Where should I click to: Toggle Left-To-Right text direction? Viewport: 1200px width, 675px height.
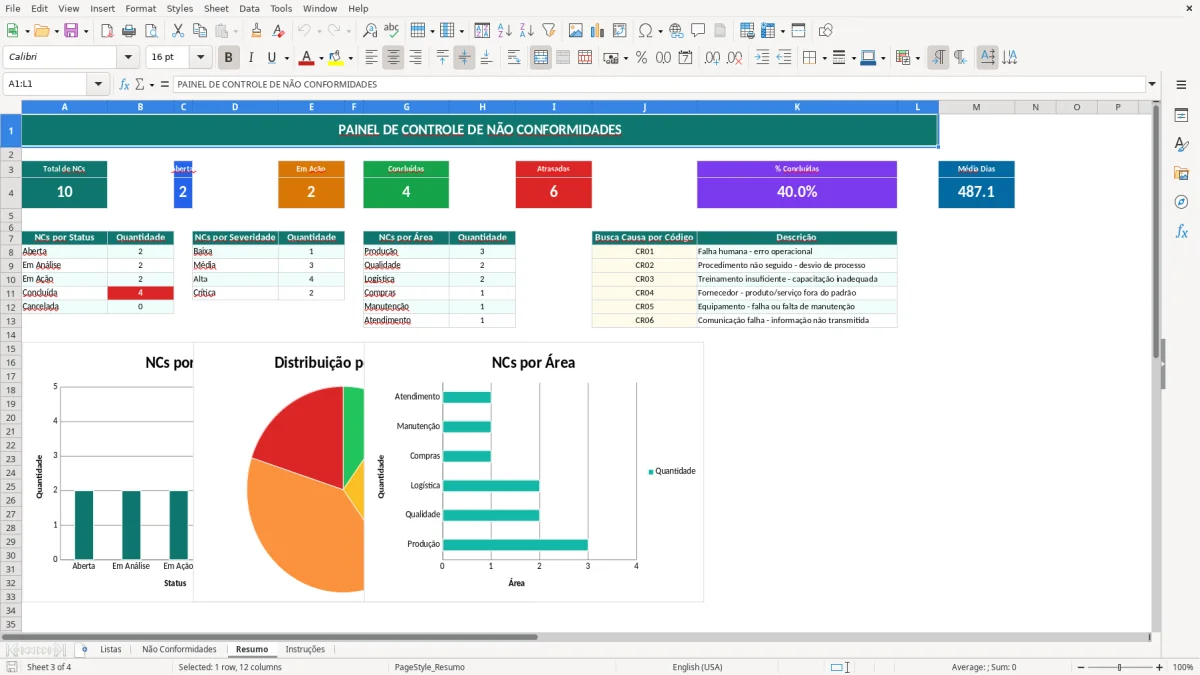pos(938,58)
